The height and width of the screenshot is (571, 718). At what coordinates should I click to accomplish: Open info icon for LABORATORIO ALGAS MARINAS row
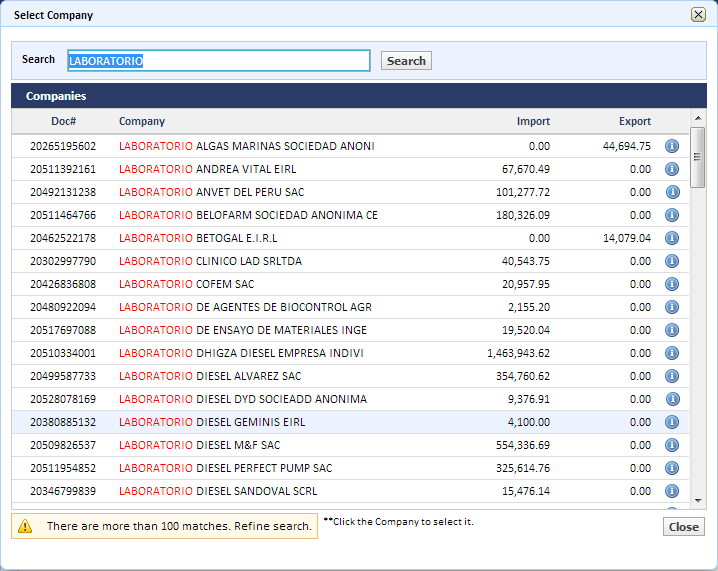[672, 146]
